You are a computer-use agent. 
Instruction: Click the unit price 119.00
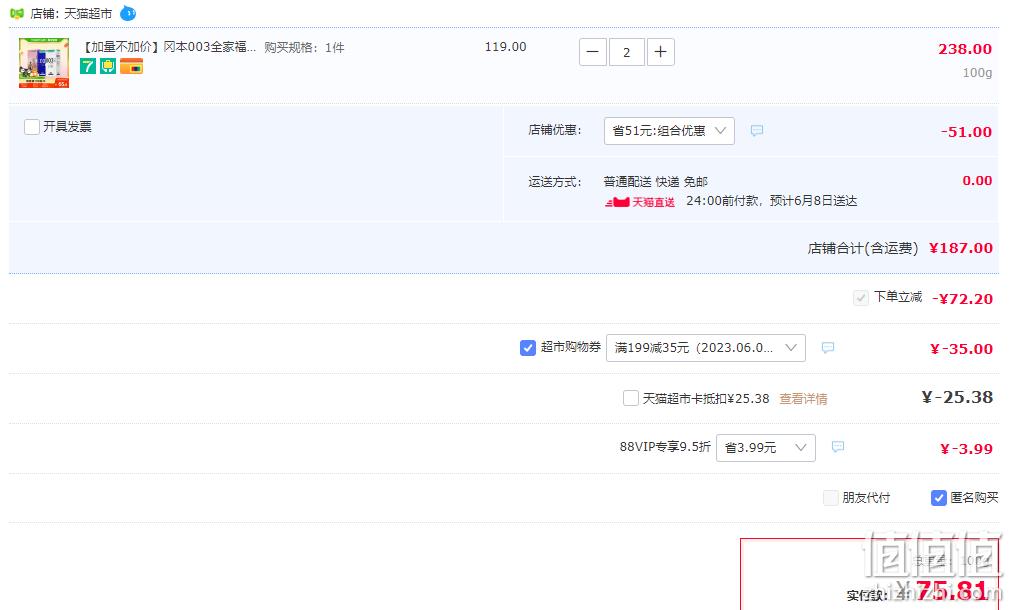505,46
